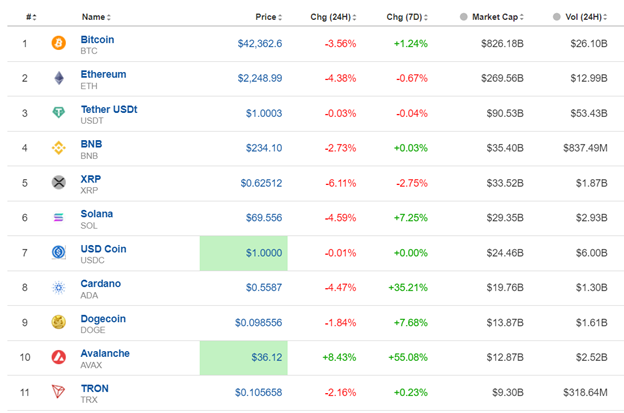Click BNB price $234.10
624x413 pixels.
coord(263,148)
